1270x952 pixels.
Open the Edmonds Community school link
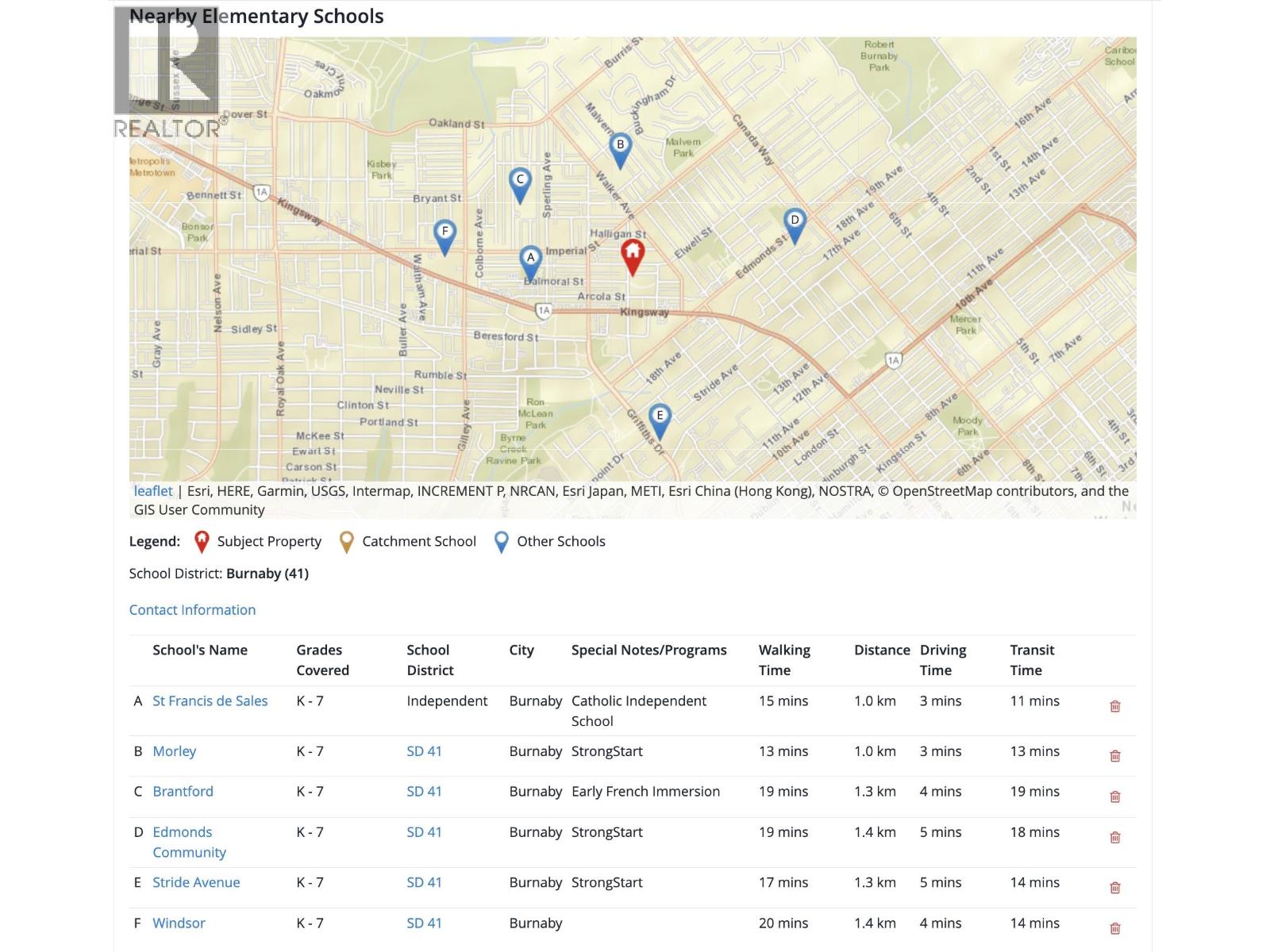coord(189,842)
